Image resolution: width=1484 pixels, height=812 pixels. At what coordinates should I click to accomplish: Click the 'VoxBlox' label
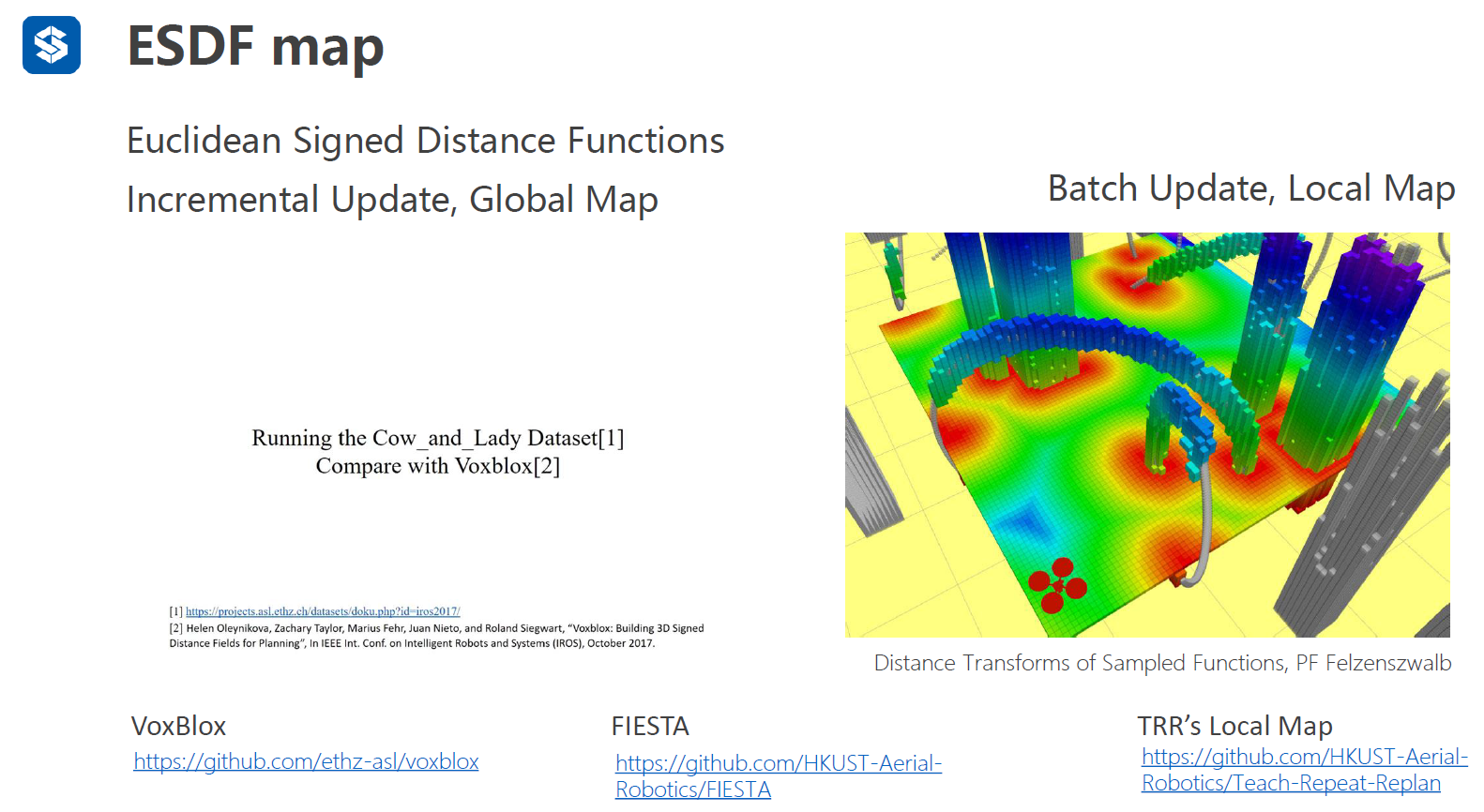(179, 726)
